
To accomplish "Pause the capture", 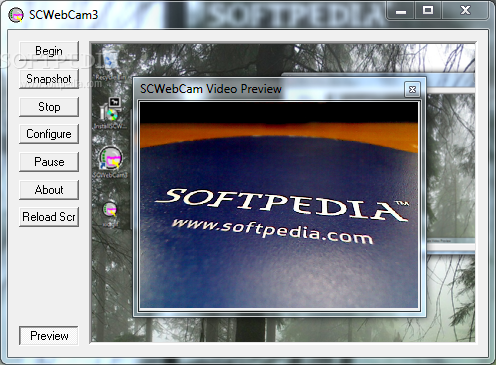I will pyautogui.click(x=49, y=162).
